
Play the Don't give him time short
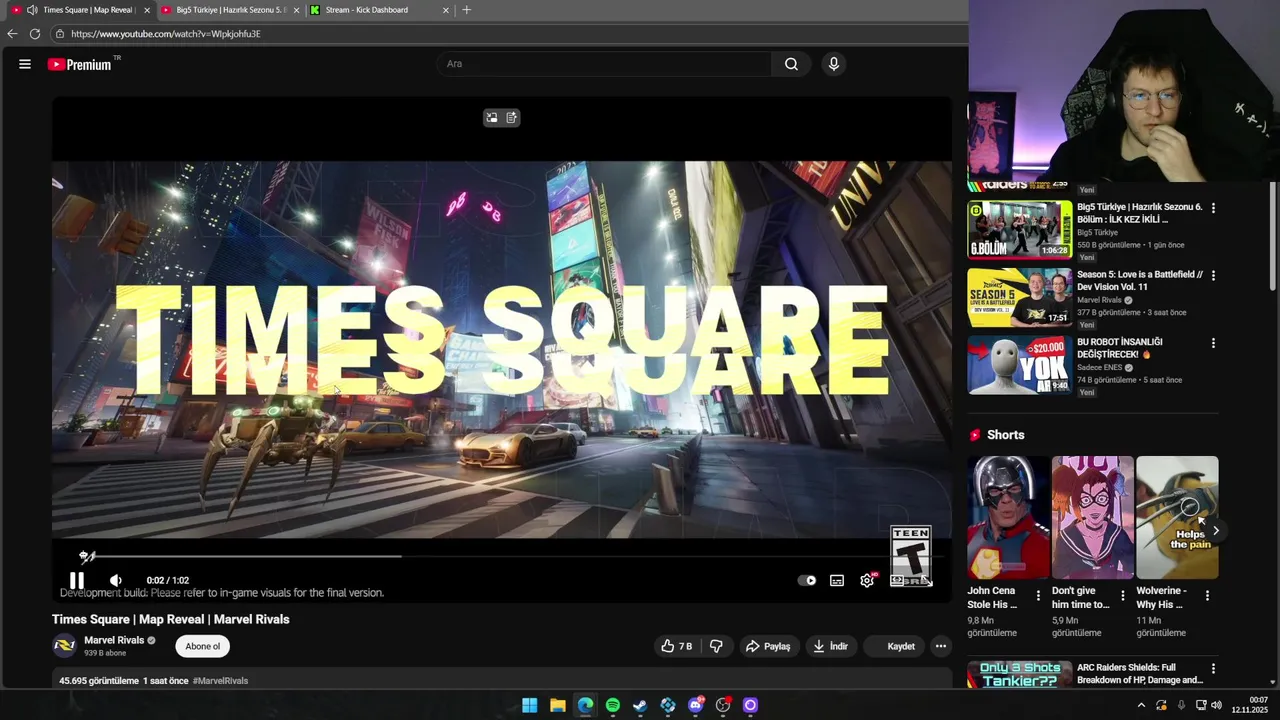coord(1093,517)
